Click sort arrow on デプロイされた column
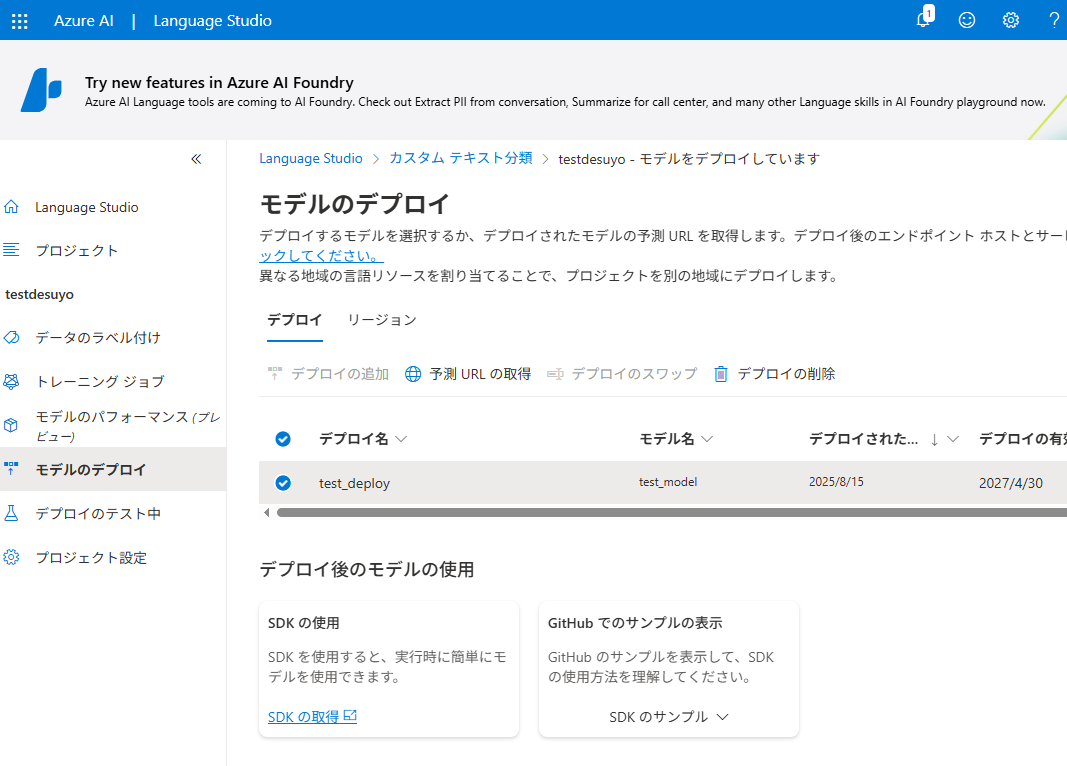Screen dimensions: 1067x766 click(934, 439)
